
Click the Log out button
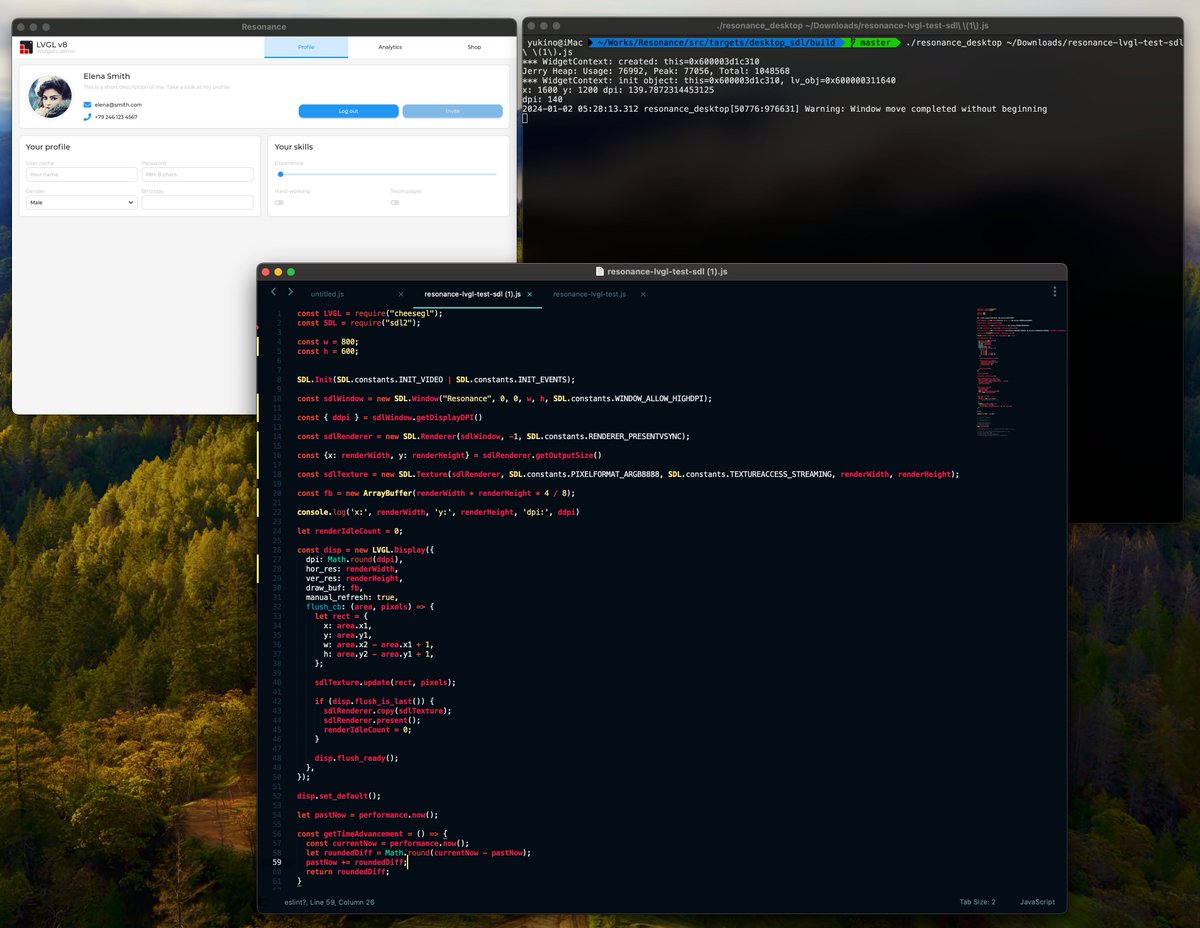point(347,111)
